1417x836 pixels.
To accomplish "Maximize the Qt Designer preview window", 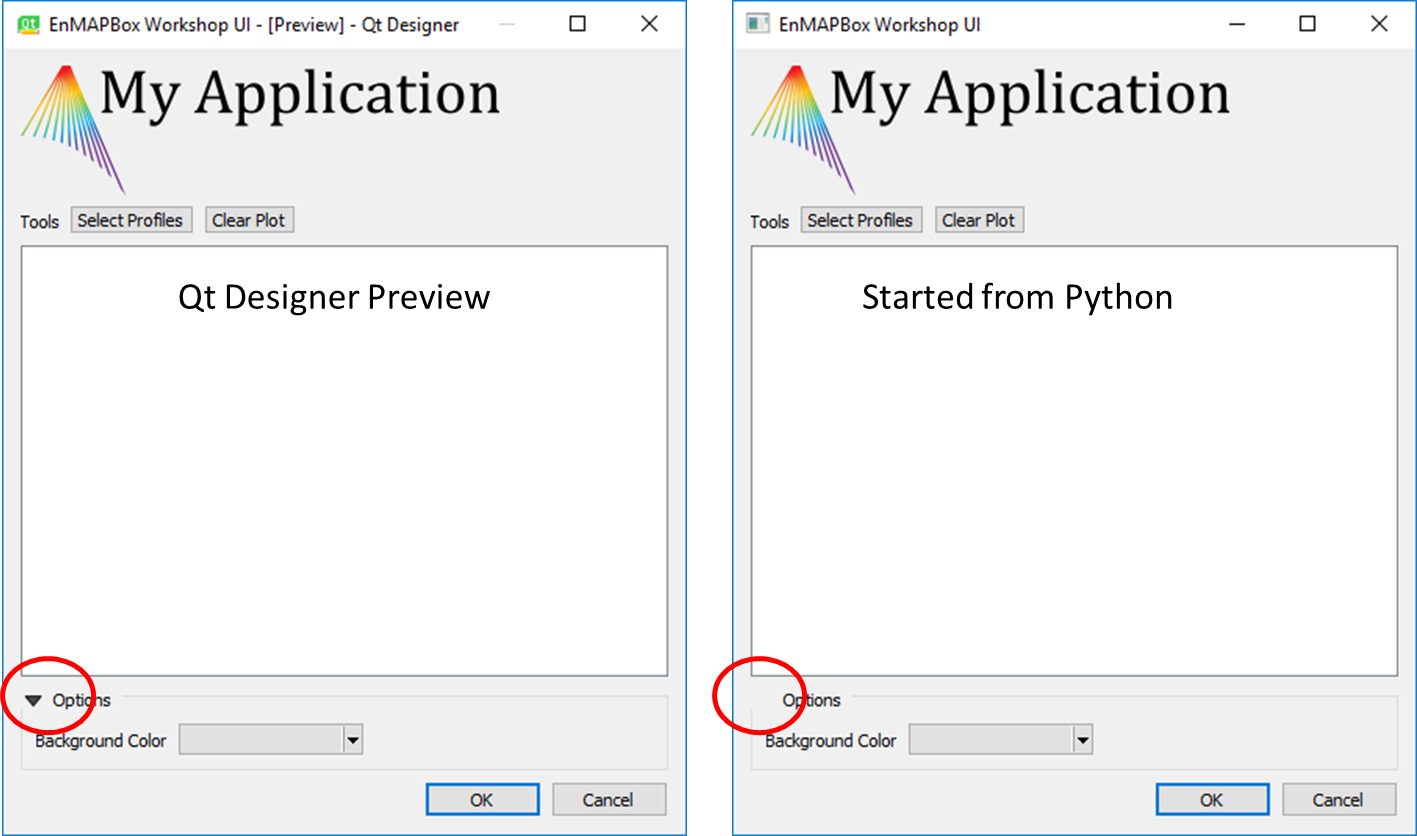I will point(577,24).
